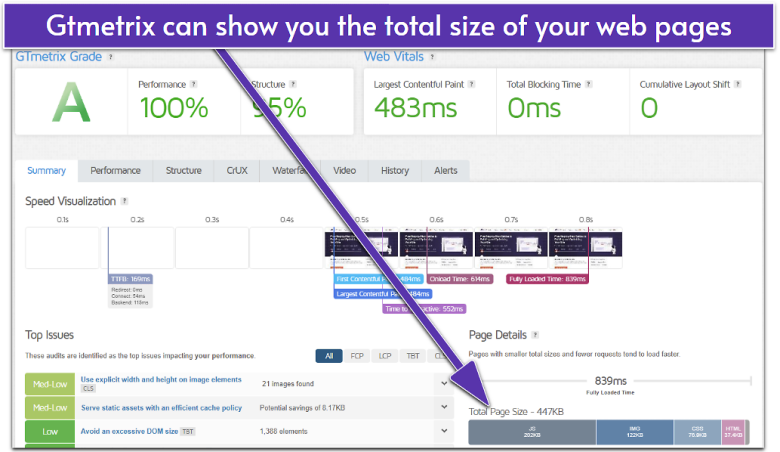Click the 0.6s filmstrip thumbnail
This screenshot has height=452, width=780.
(436, 248)
